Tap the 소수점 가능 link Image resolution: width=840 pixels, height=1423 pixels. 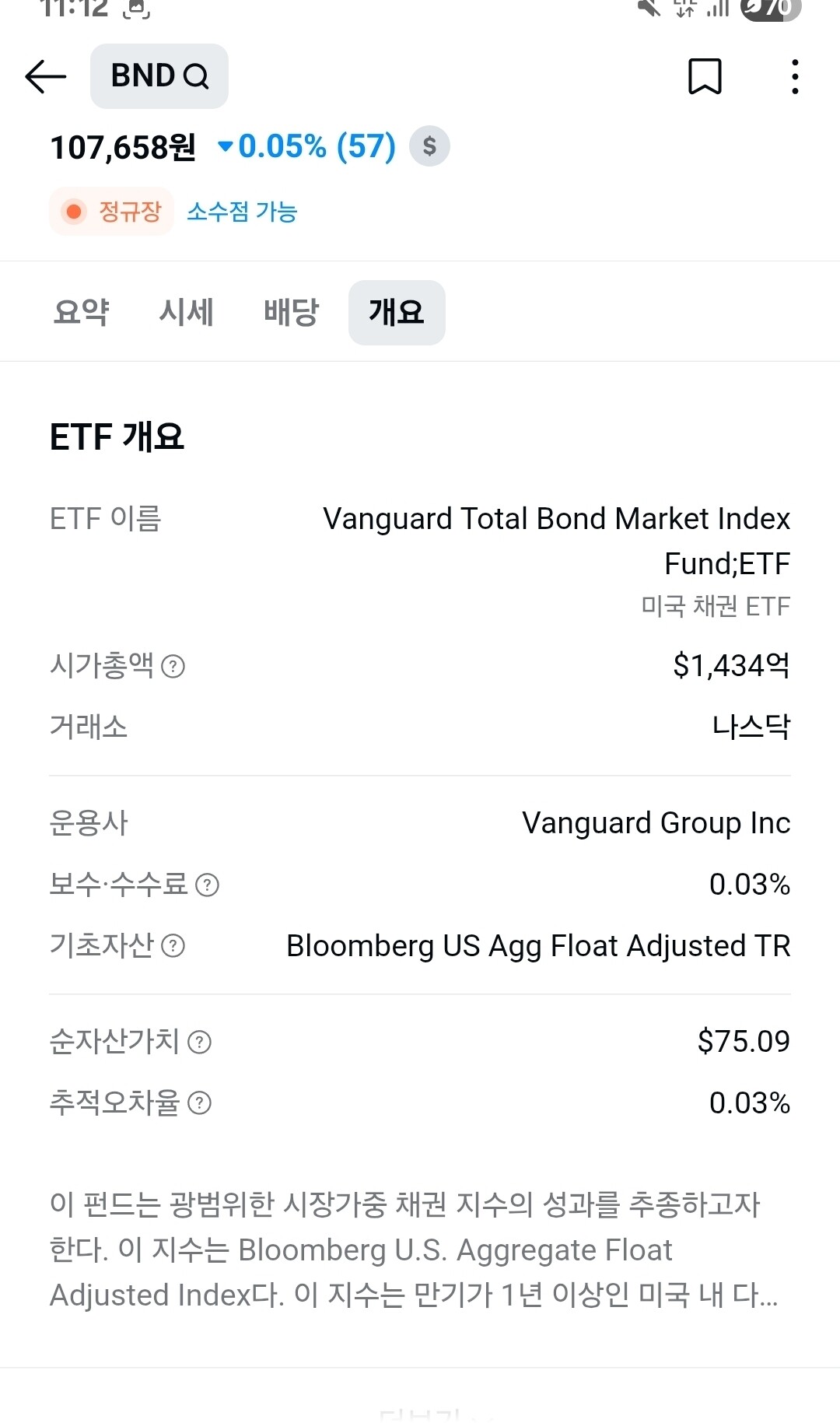pyautogui.click(x=242, y=212)
